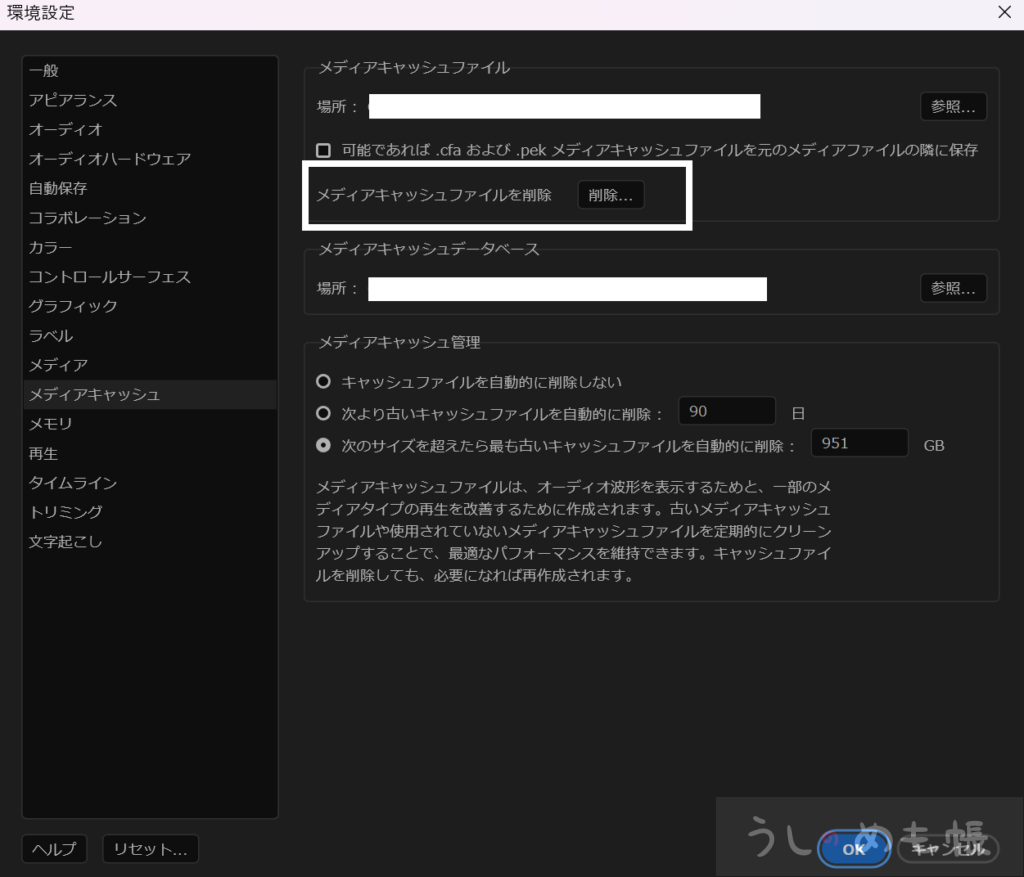
Task: Open the 一般 preferences category
Action: (44, 71)
